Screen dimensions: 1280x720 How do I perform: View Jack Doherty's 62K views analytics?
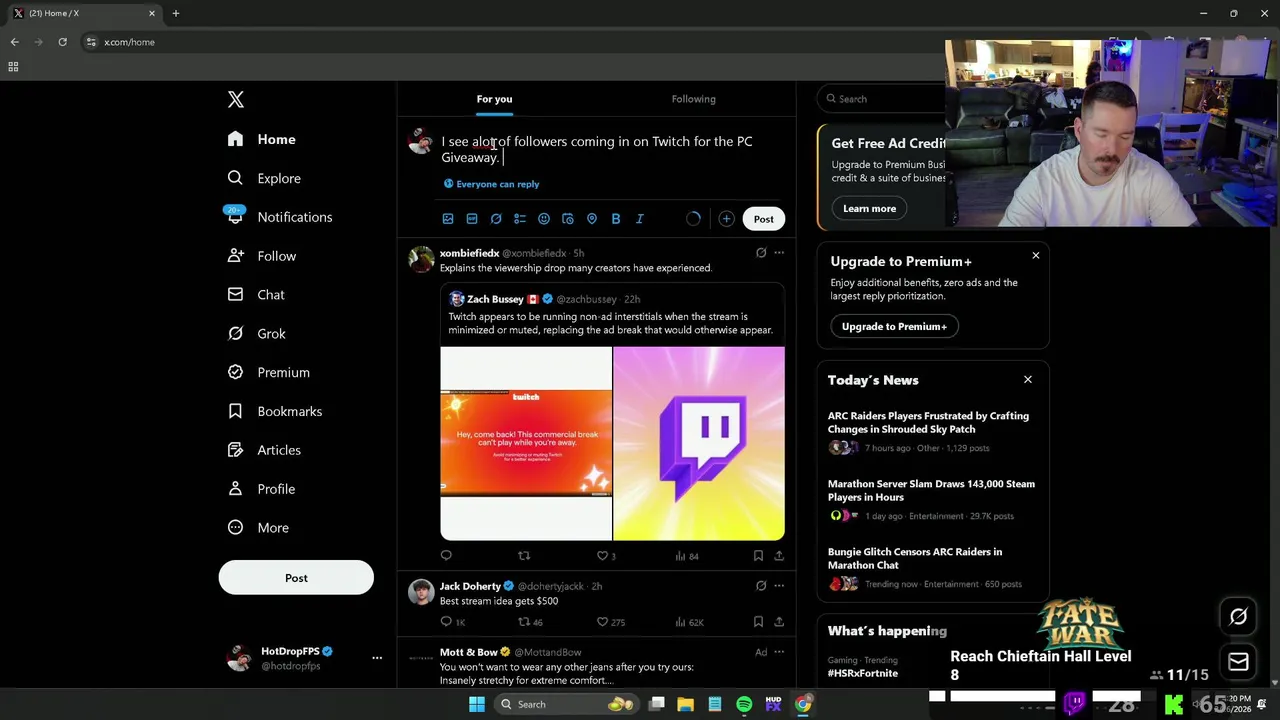(690, 622)
